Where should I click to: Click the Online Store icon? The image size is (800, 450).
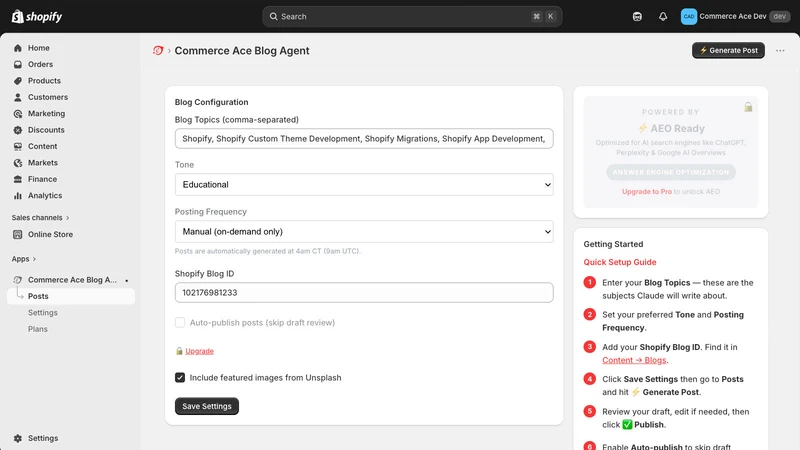pos(18,234)
